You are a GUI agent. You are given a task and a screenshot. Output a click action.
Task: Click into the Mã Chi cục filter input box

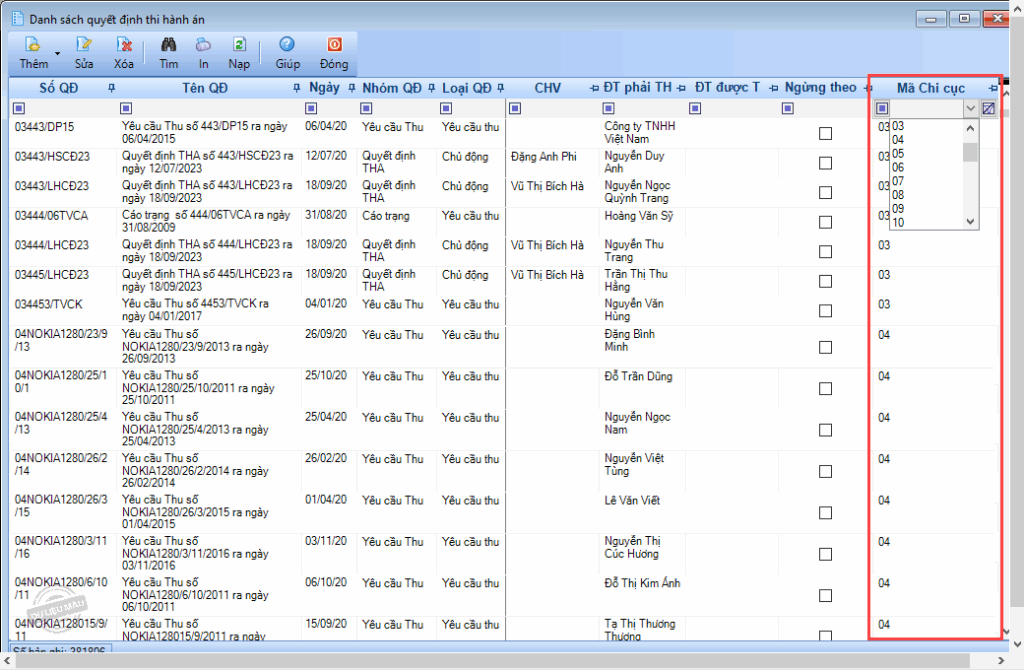(x=926, y=108)
